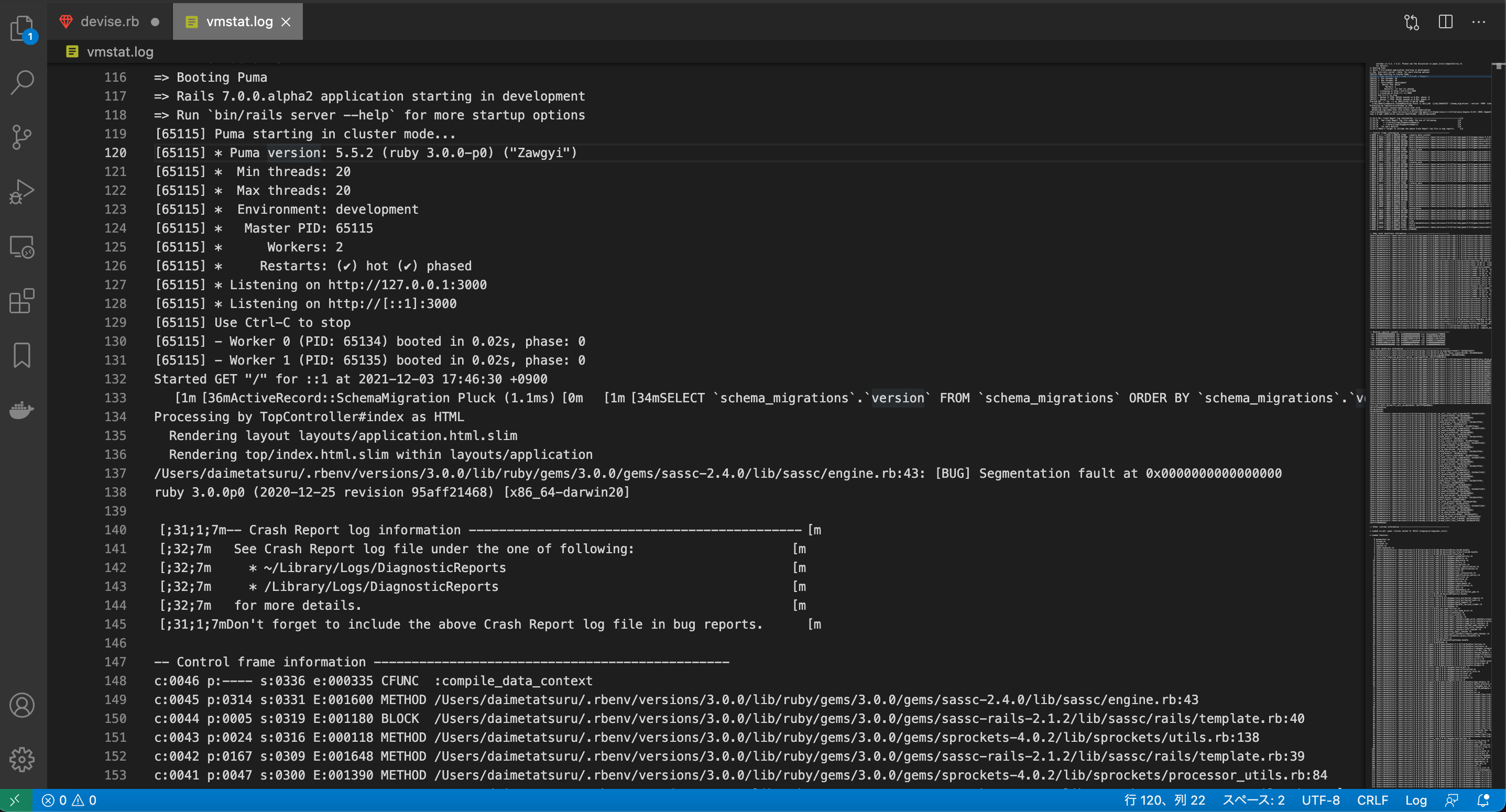Open the Remote Explorer icon
The image size is (1506, 812).
22,246
